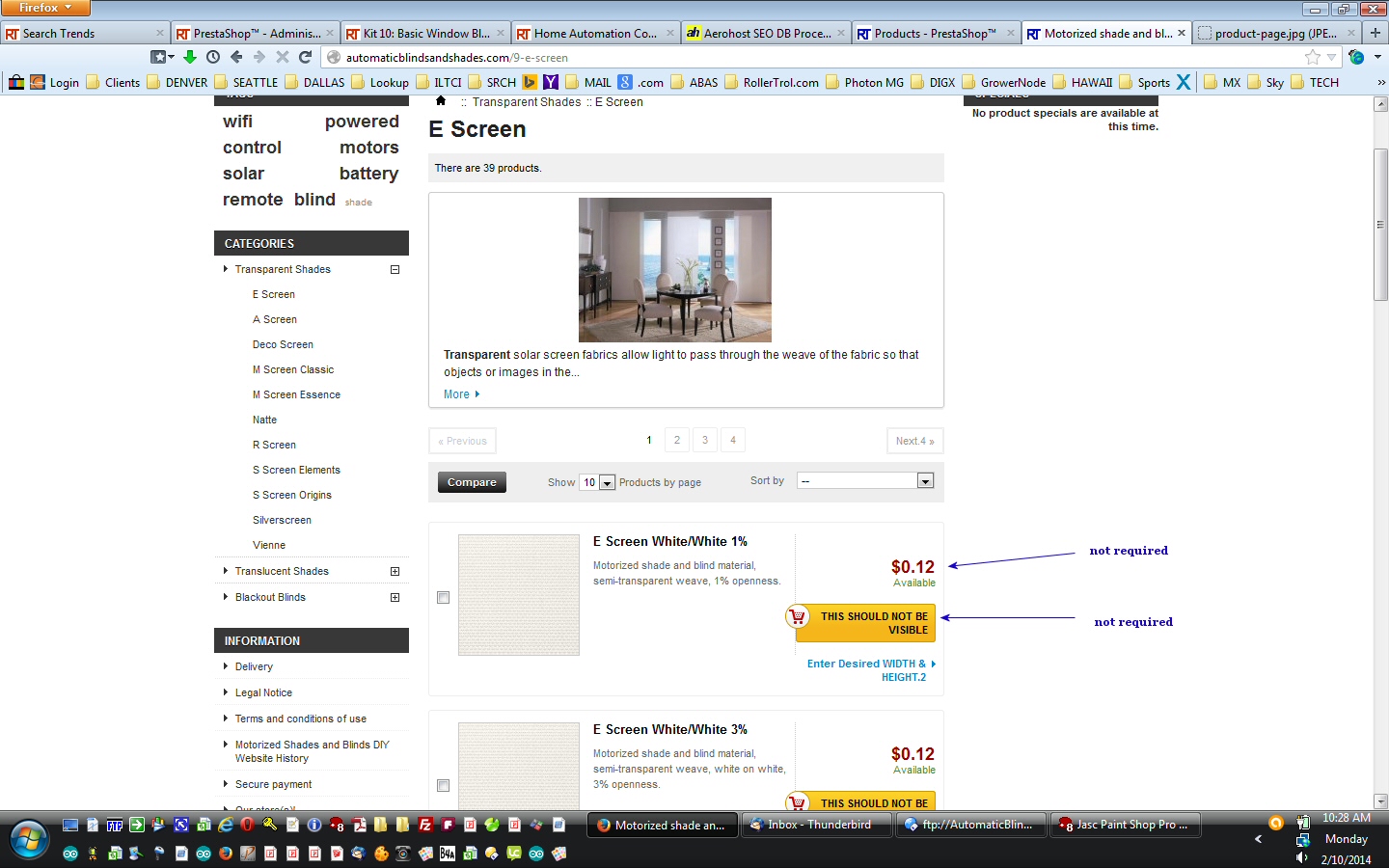The width and height of the screenshot is (1389, 868).
Task: Check the E Screen White/White 3% compare box
Action: (x=444, y=785)
